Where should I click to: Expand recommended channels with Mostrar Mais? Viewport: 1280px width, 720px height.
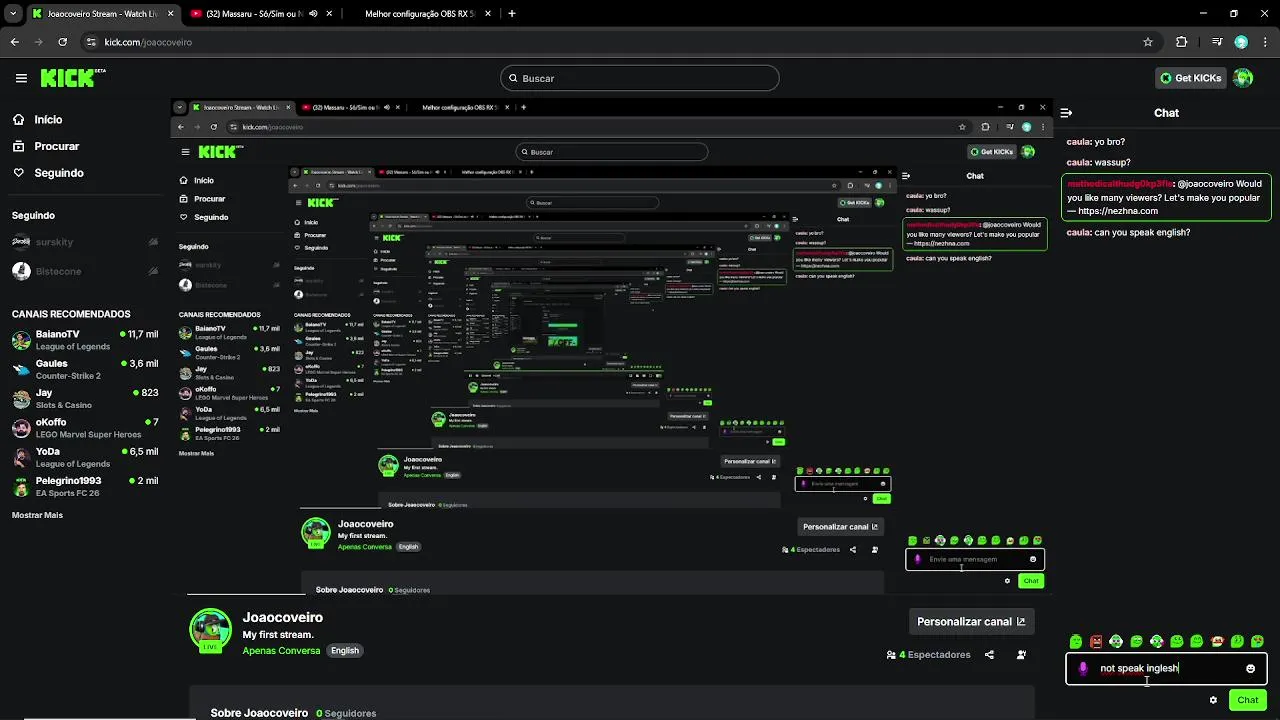(37, 515)
